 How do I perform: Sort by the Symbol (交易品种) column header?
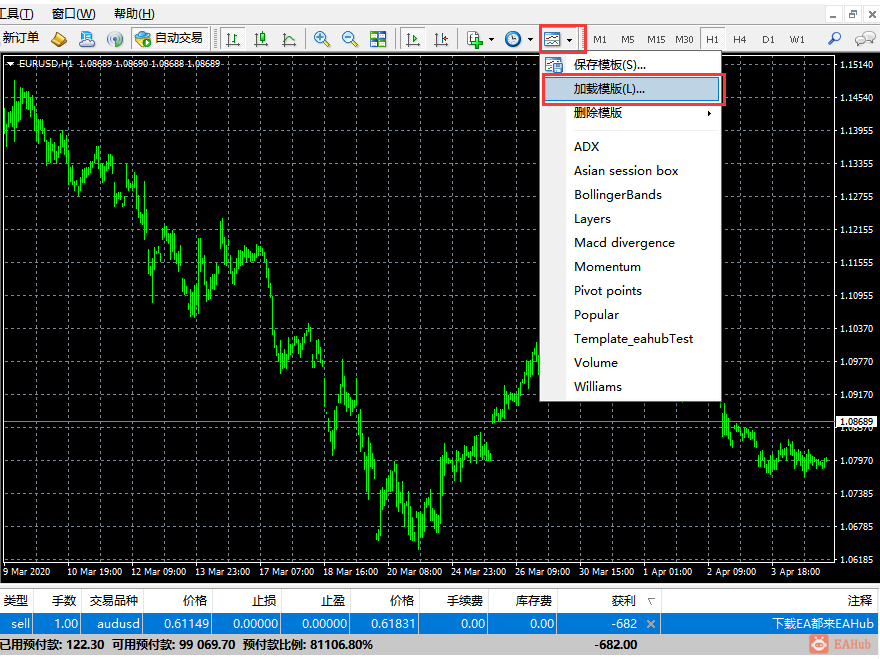click(x=113, y=601)
